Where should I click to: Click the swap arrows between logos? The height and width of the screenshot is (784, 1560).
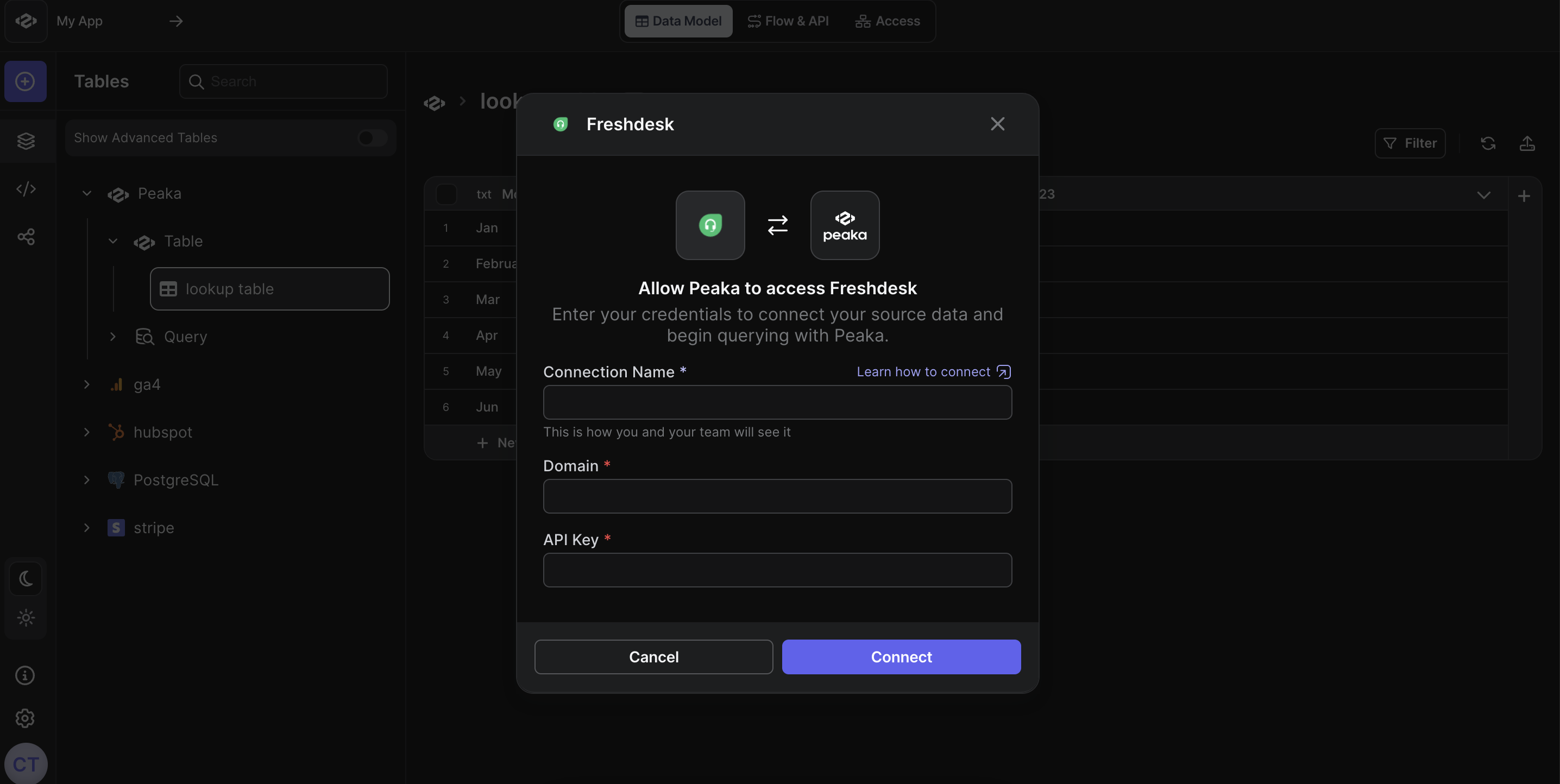pyautogui.click(x=778, y=225)
